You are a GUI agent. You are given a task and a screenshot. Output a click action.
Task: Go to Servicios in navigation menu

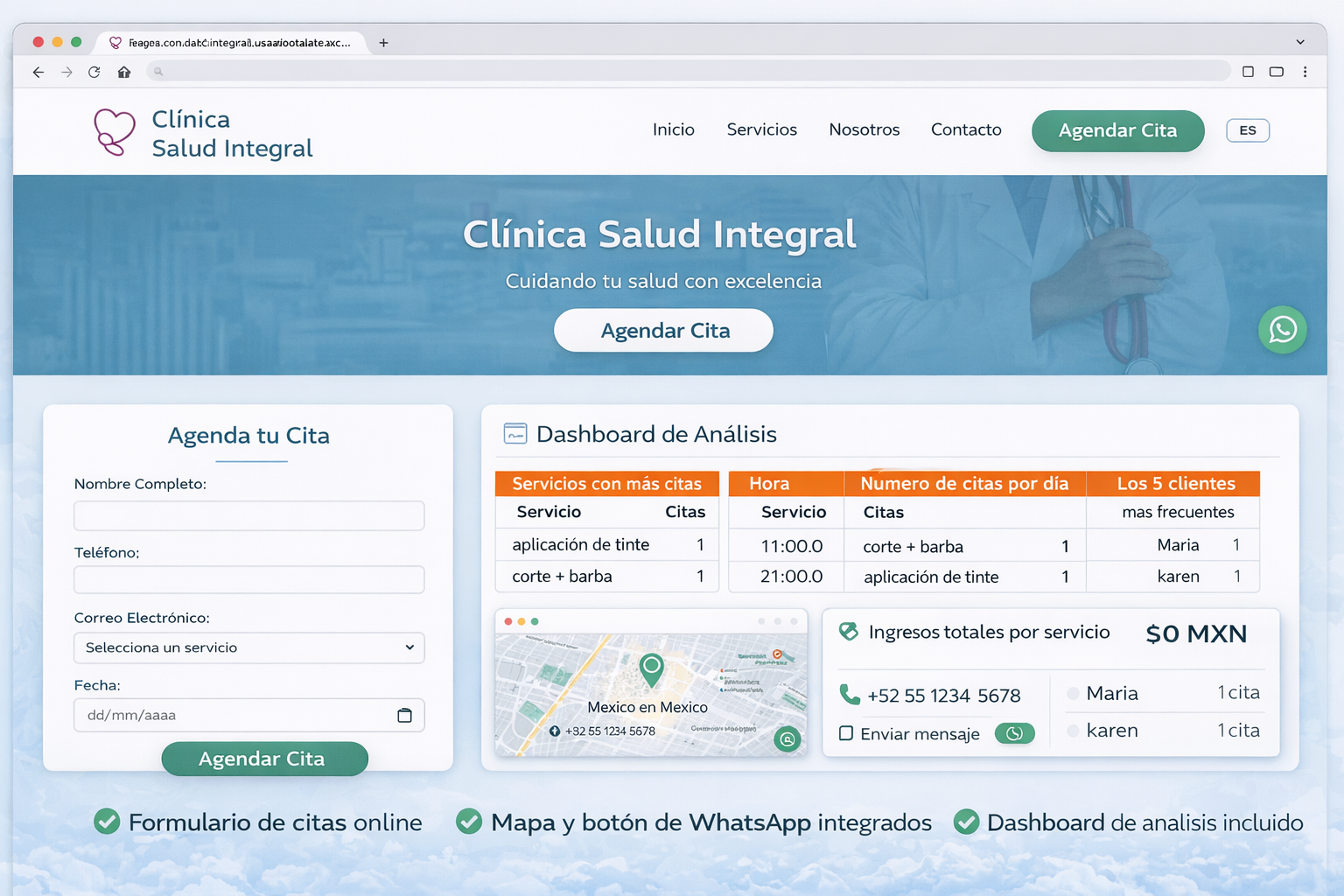click(x=761, y=129)
